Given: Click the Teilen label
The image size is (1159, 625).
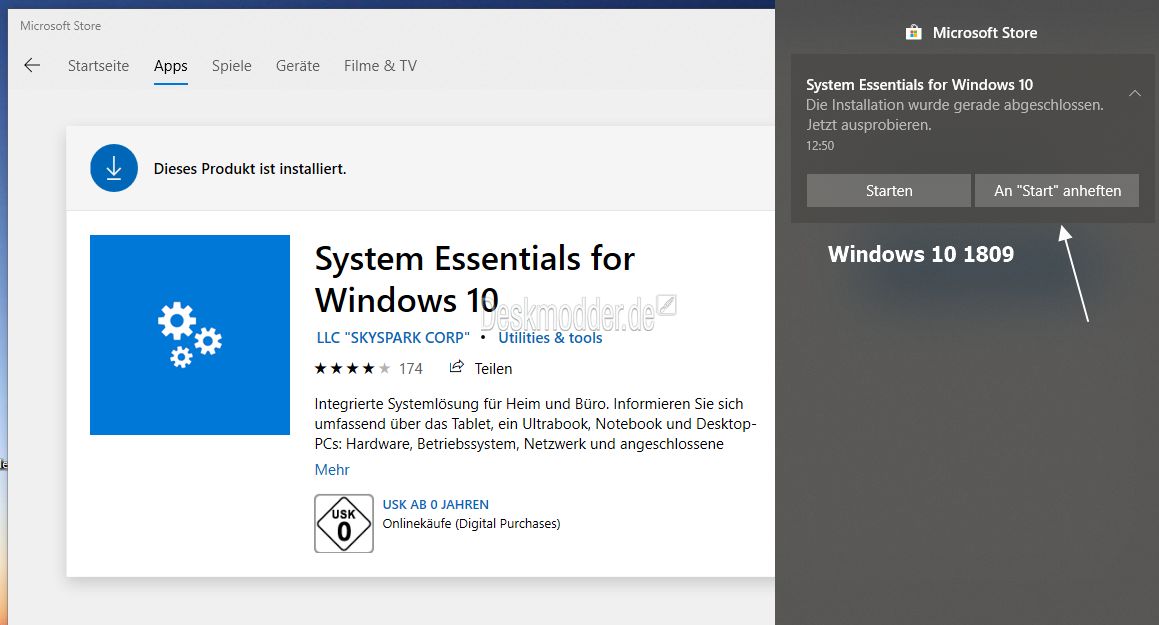Looking at the screenshot, I should 493,369.
